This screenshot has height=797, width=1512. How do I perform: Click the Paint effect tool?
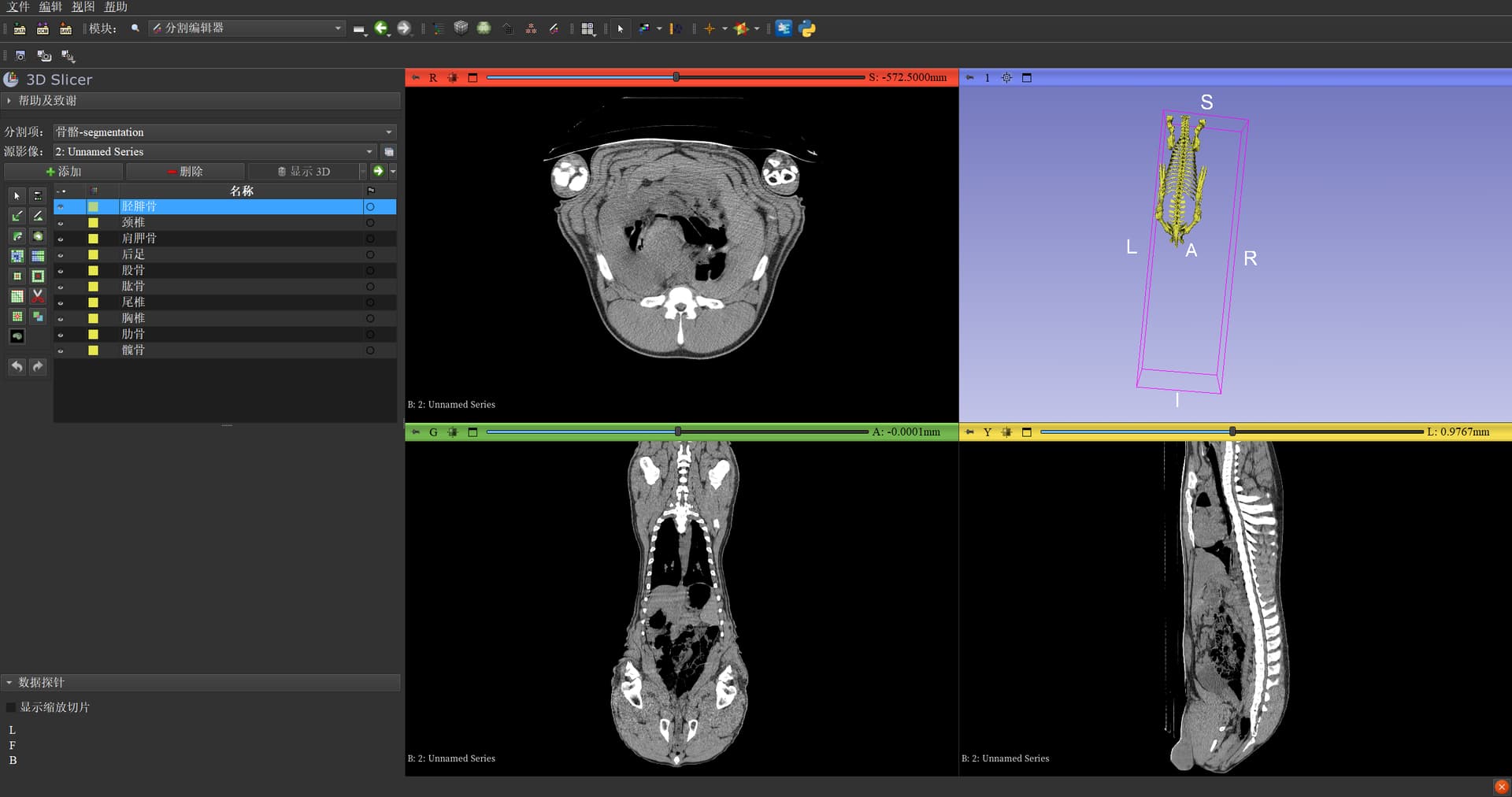tap(17, 216)
